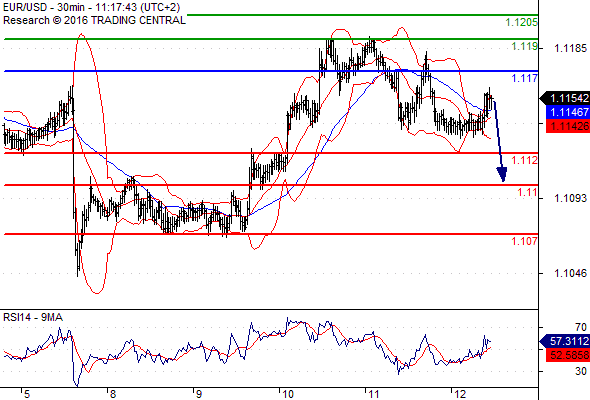
Task: Click date marker 12 on time axis
Action: pyautogui.click(x=460, y=394)
